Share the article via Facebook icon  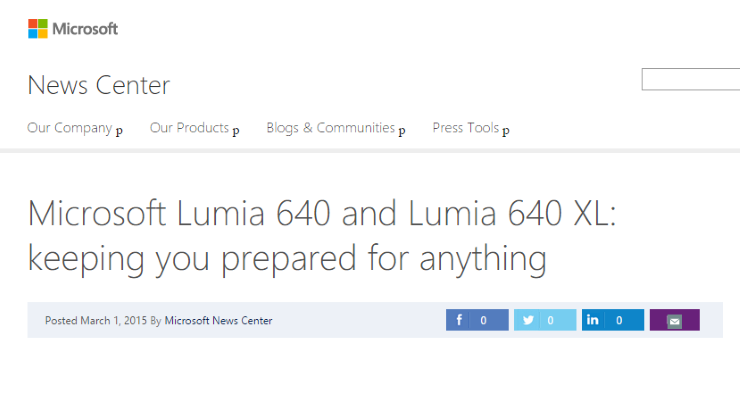click(460, 320)
